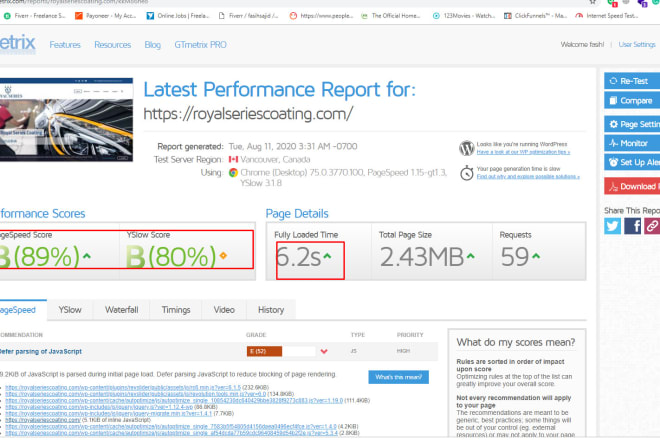The width and height of the screenshot is (660, 440).
Task: Select the PageSpeed tab
Action: tap(22, 310)
